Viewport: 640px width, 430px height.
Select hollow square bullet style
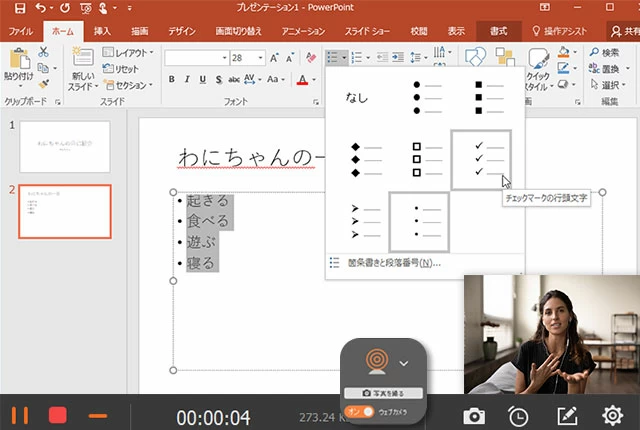click(x=427, y=160)
